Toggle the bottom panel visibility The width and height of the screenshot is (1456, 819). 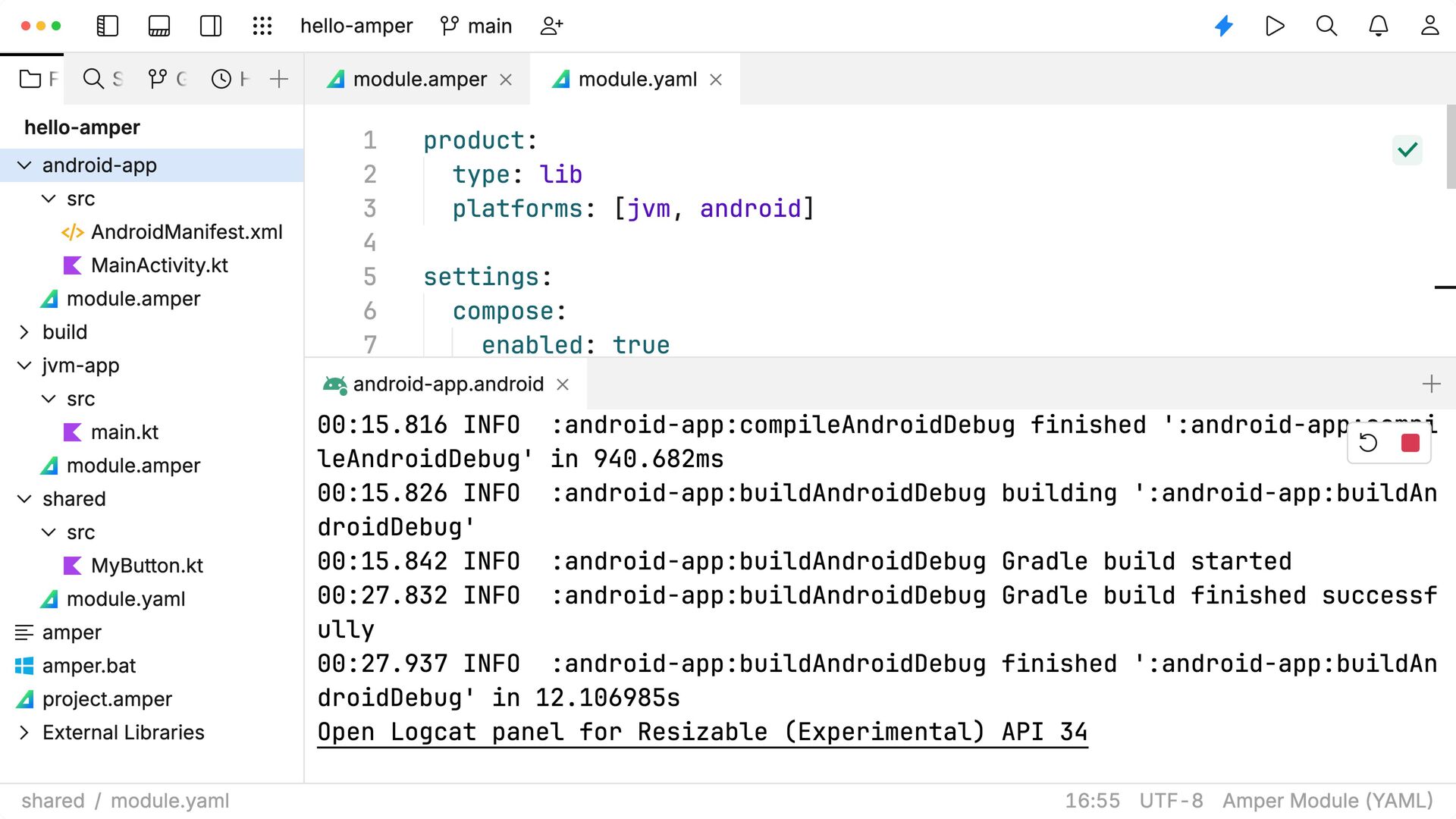[x=159, y=26]
